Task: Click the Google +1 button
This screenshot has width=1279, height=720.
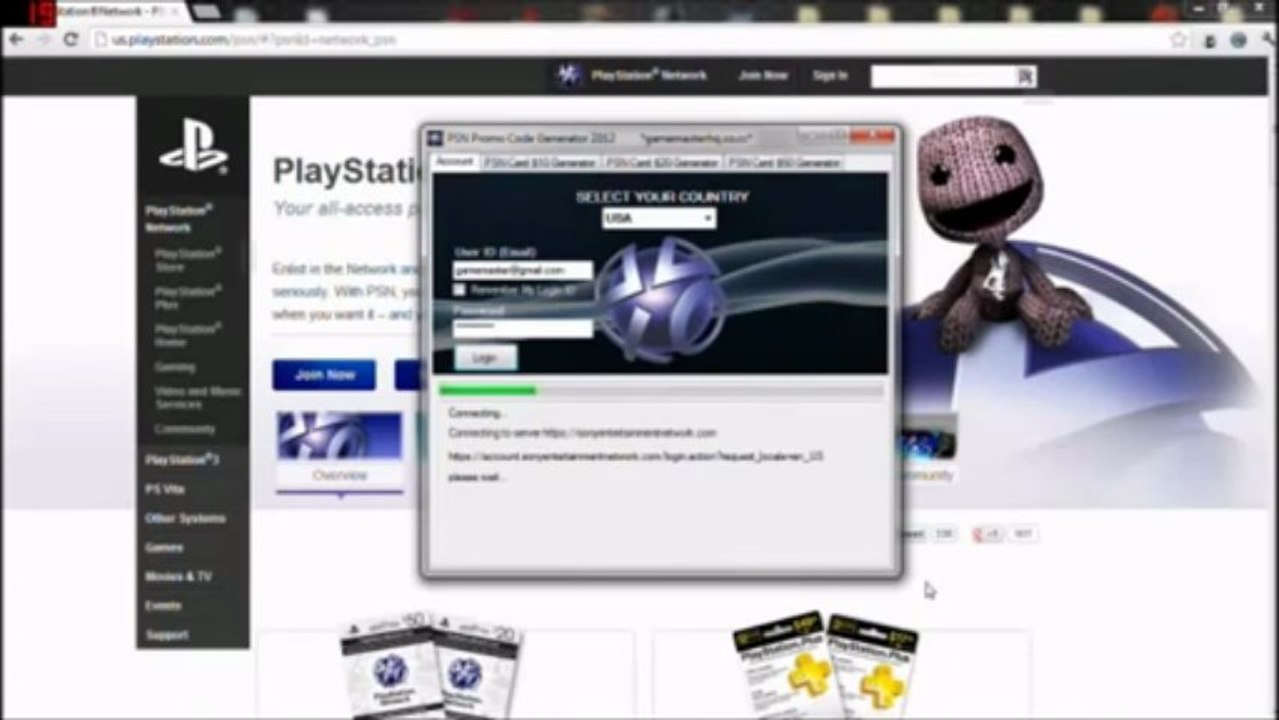Action: (988, 534)
